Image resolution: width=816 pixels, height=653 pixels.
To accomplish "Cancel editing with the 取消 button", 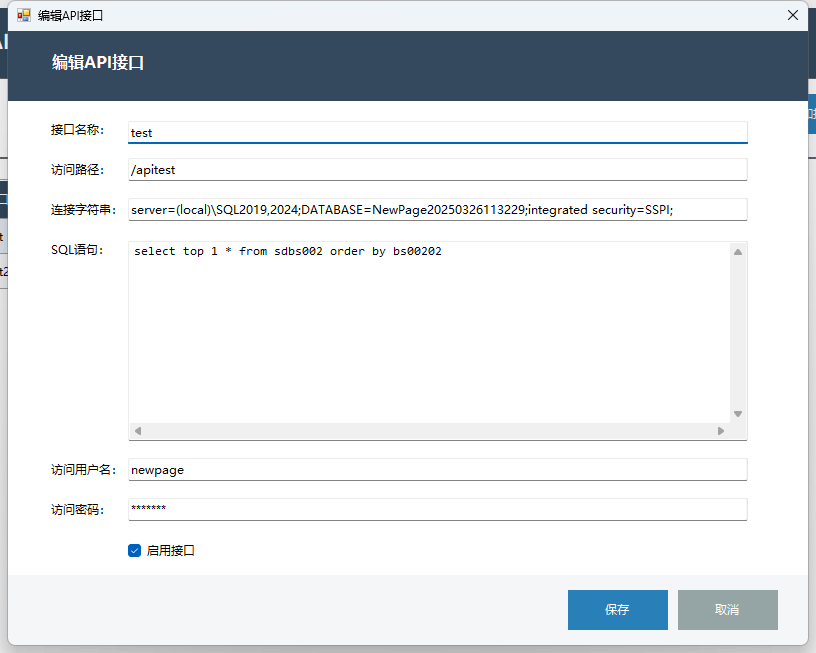I will (727, 609).
